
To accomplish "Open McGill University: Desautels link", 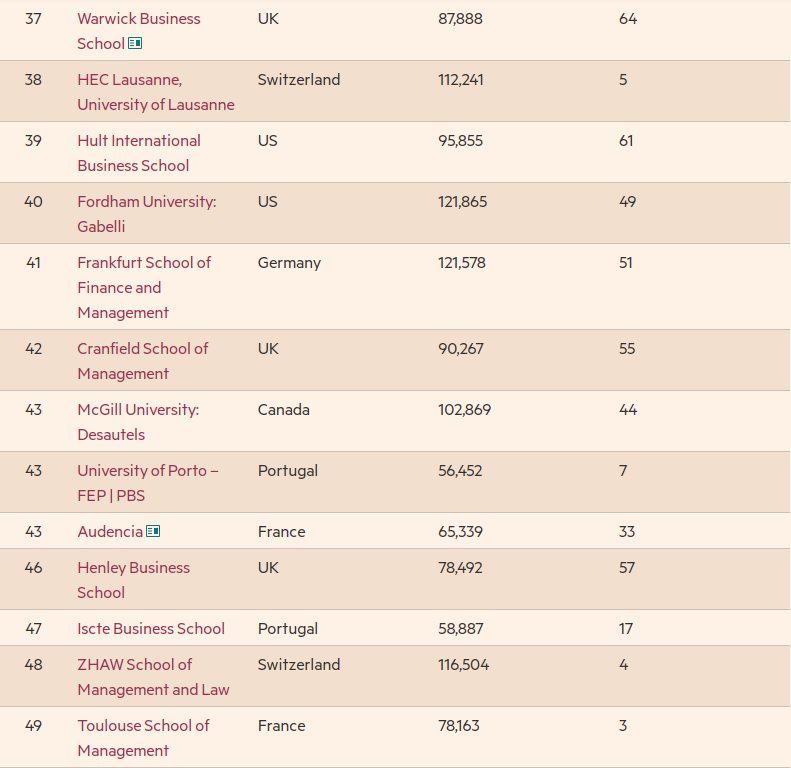I will (138, 422).
